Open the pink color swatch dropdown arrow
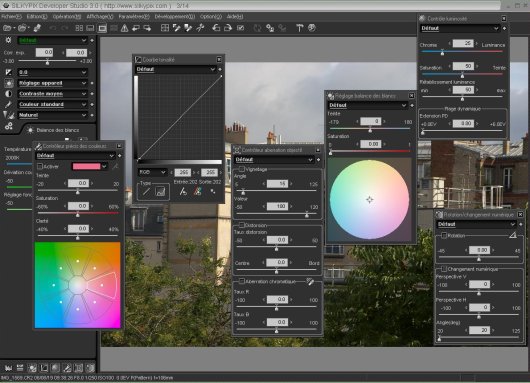530x383 pixels. coord(104,166)
